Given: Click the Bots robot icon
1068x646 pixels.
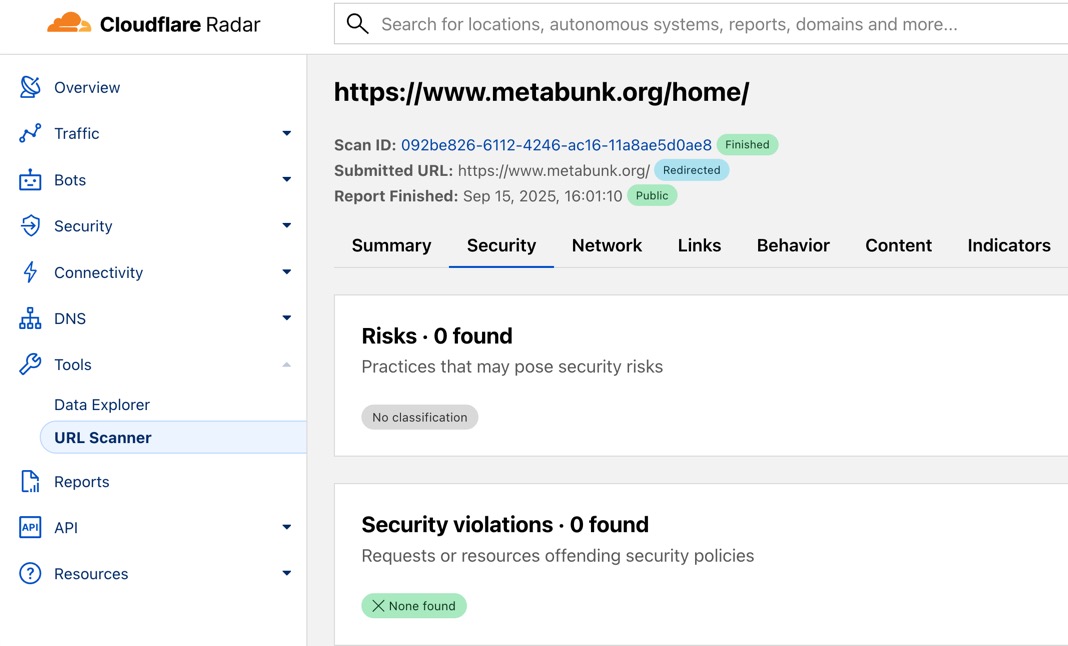Looking at the screenshot, I should pos(30,180).
